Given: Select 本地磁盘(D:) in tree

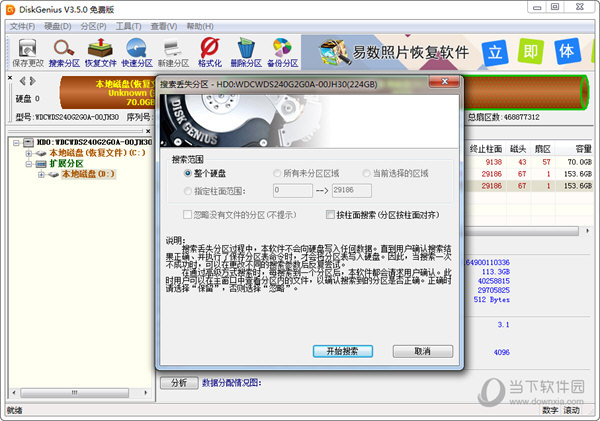Looking at the screenshot, I should 88,174.
